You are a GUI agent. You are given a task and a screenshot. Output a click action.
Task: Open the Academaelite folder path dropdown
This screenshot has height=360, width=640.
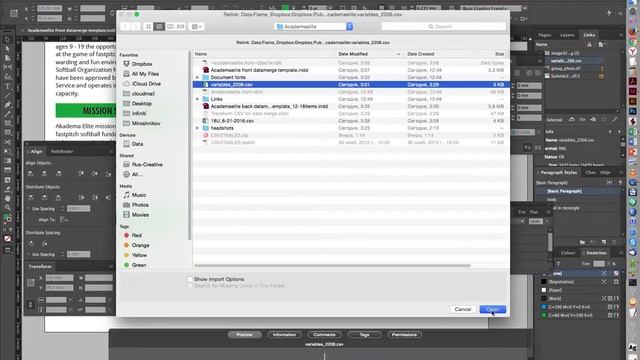(313, 27)
